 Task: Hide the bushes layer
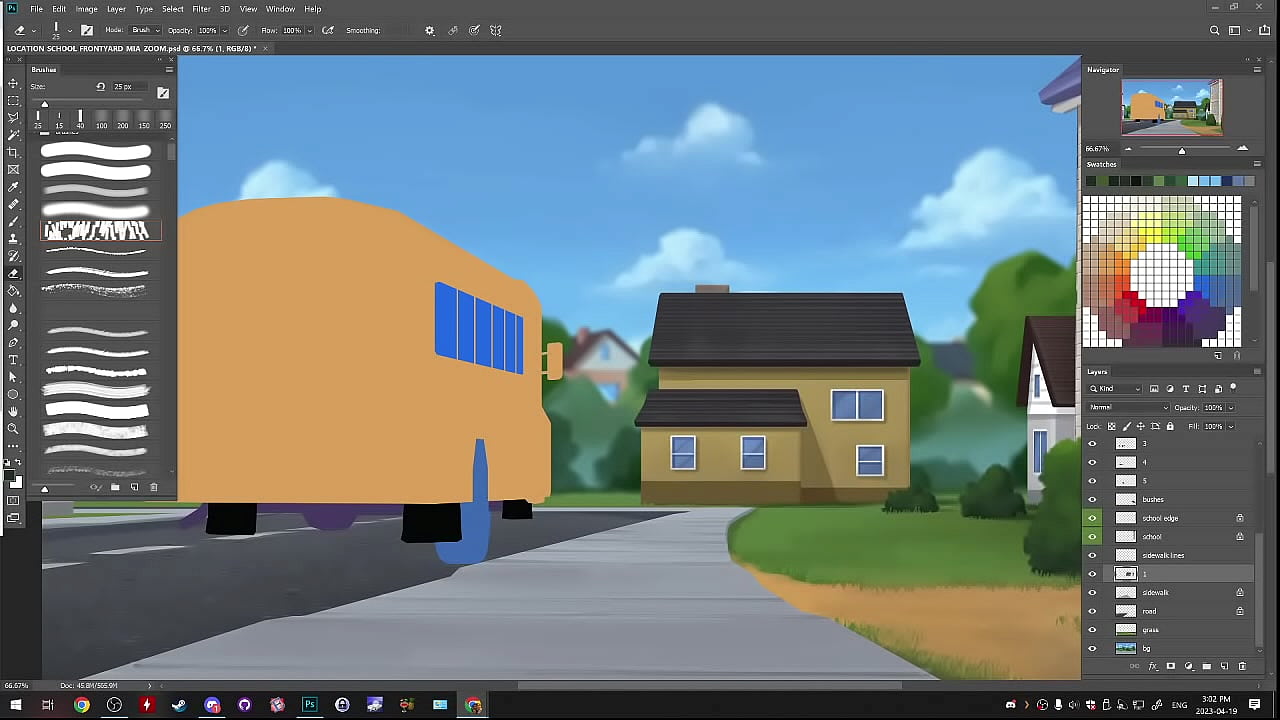pyautogui.click(x=1092, y=499)
